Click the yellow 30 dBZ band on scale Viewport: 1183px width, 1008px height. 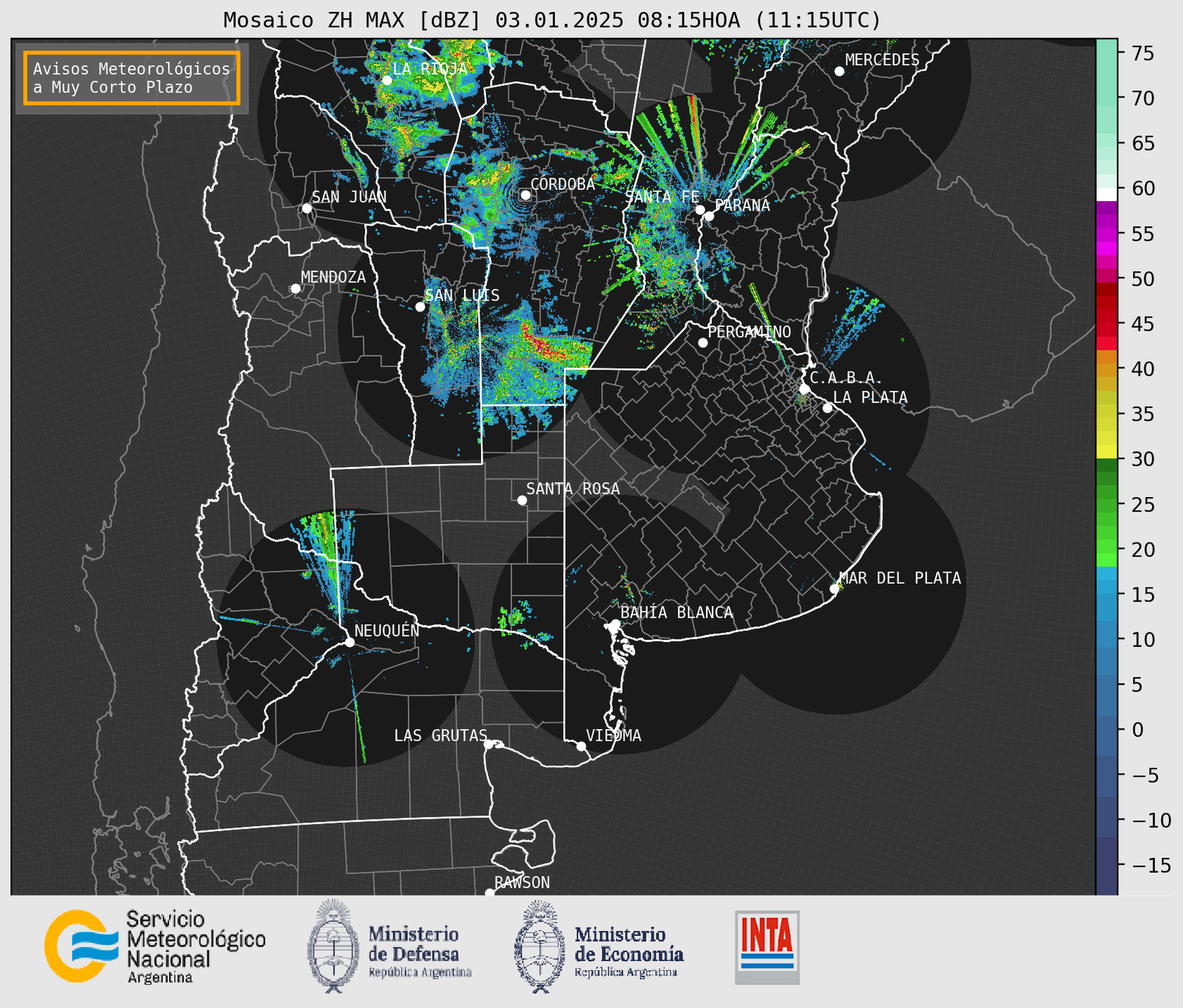(1107, 452)
